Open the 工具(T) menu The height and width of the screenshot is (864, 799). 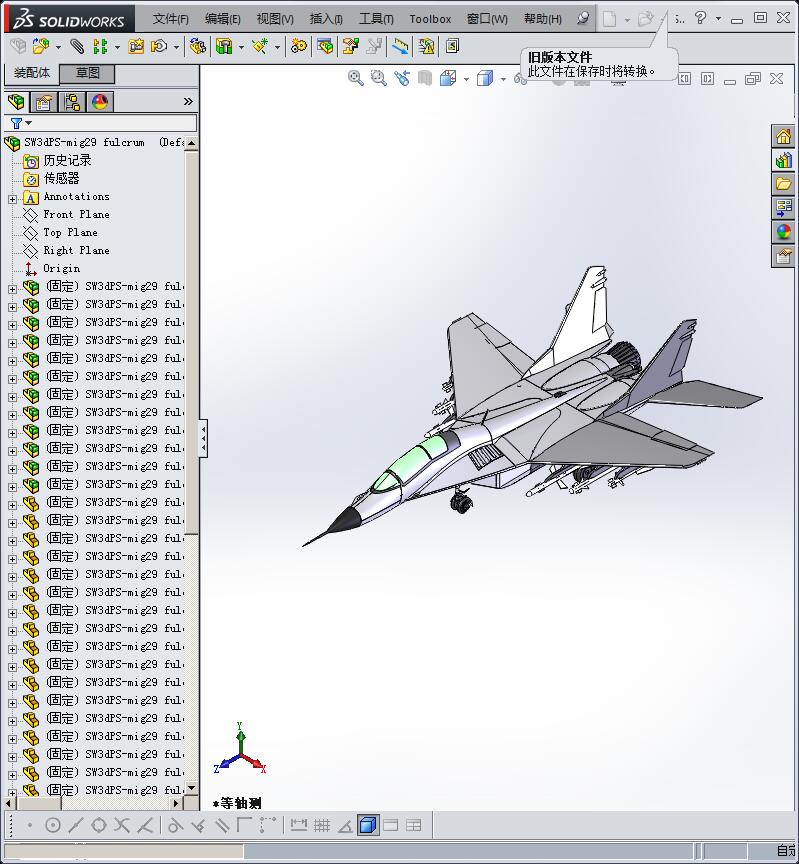376,19
